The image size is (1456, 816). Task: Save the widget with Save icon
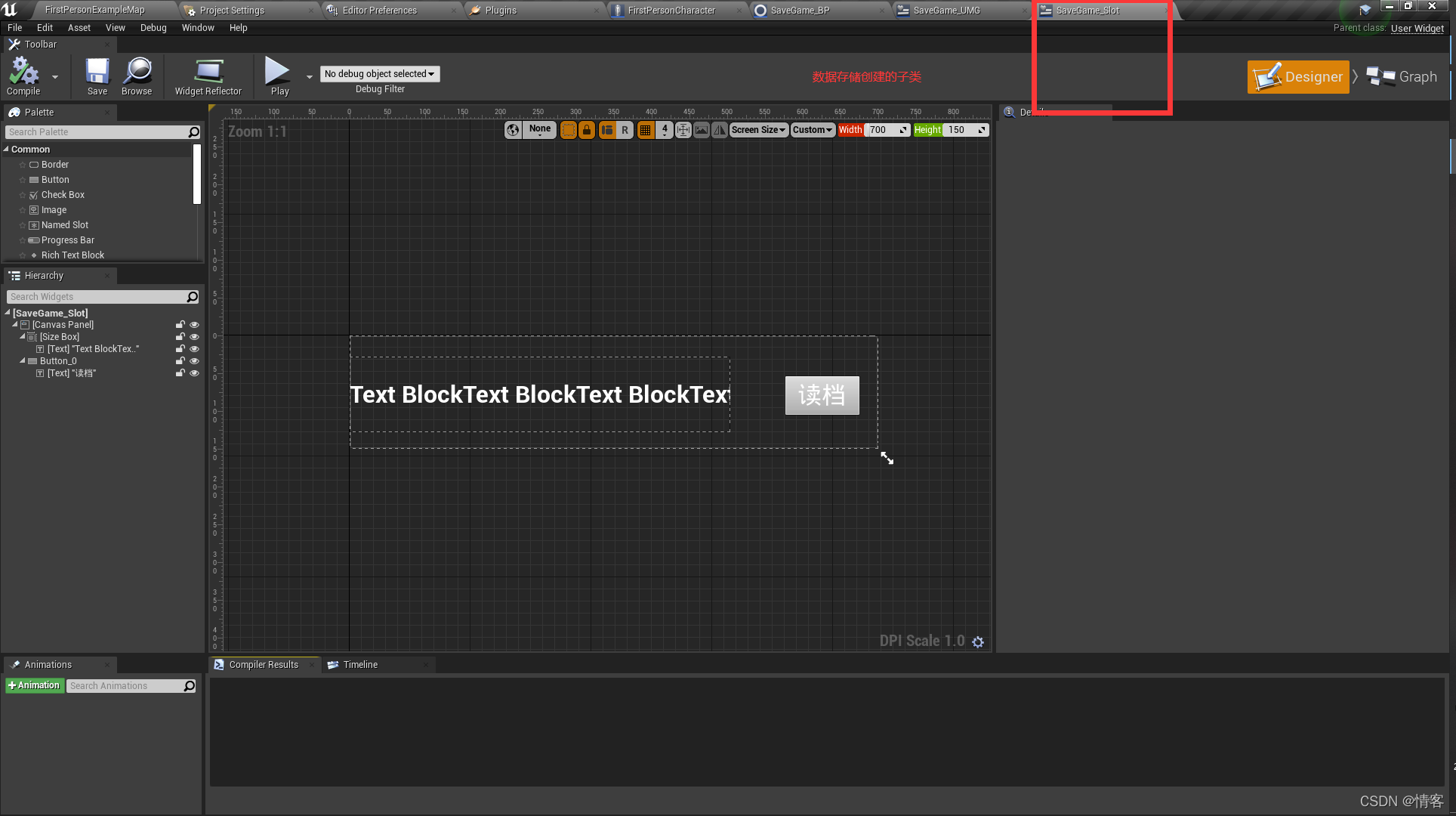(x=97, y=73)
